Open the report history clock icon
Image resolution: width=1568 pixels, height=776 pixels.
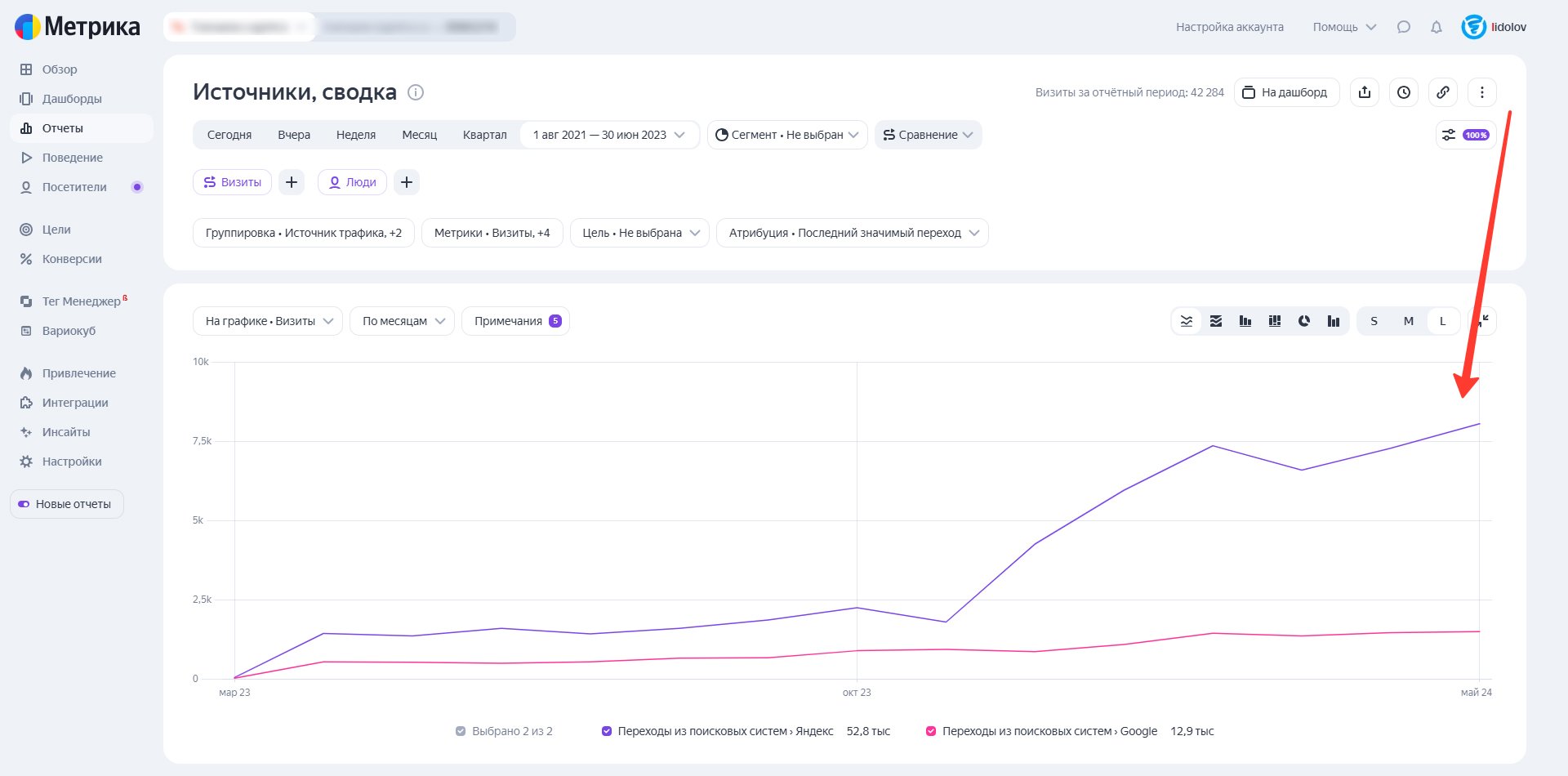tap(1403, 92)
